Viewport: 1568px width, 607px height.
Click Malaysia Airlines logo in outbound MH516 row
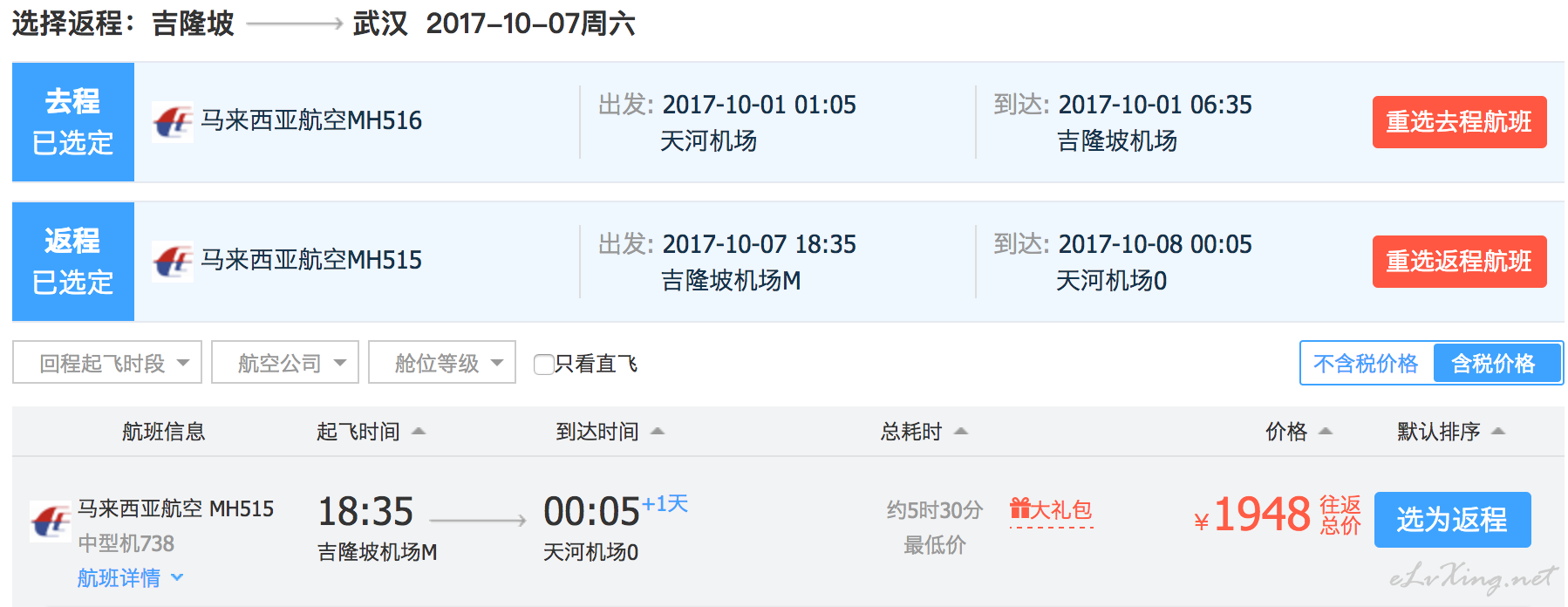173,121
